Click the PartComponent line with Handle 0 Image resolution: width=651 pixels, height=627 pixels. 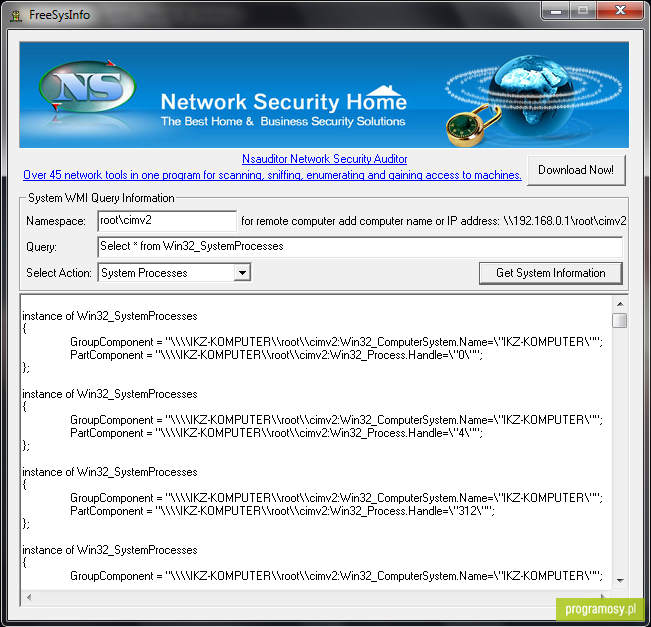click(x=276, y=355)
